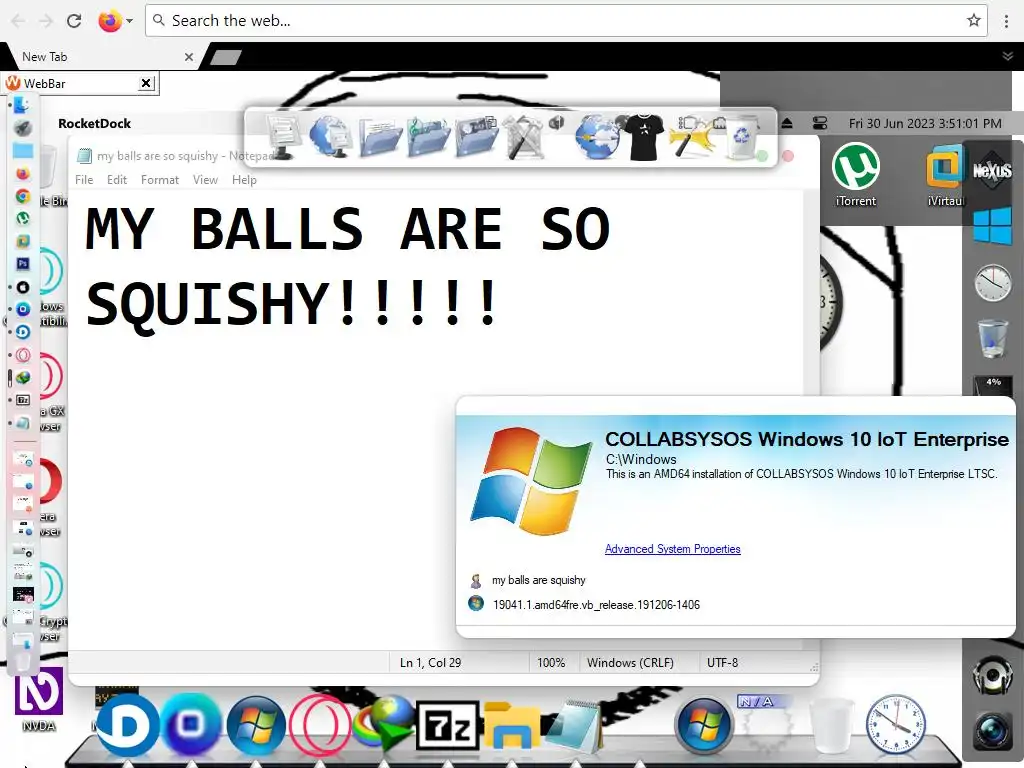Click the Windows logo tile in right dock

[x=992, y=226]
